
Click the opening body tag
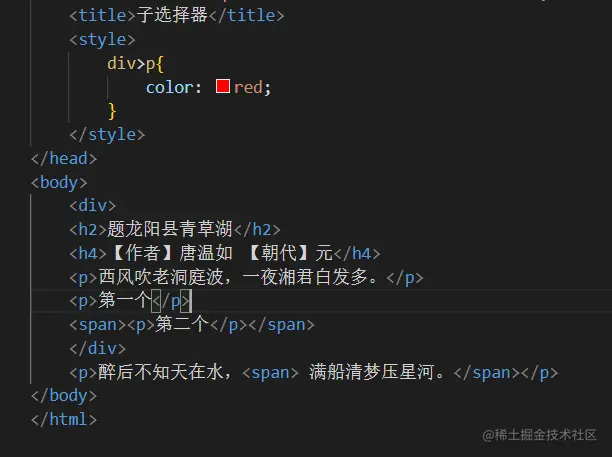[x=59, y=182]
